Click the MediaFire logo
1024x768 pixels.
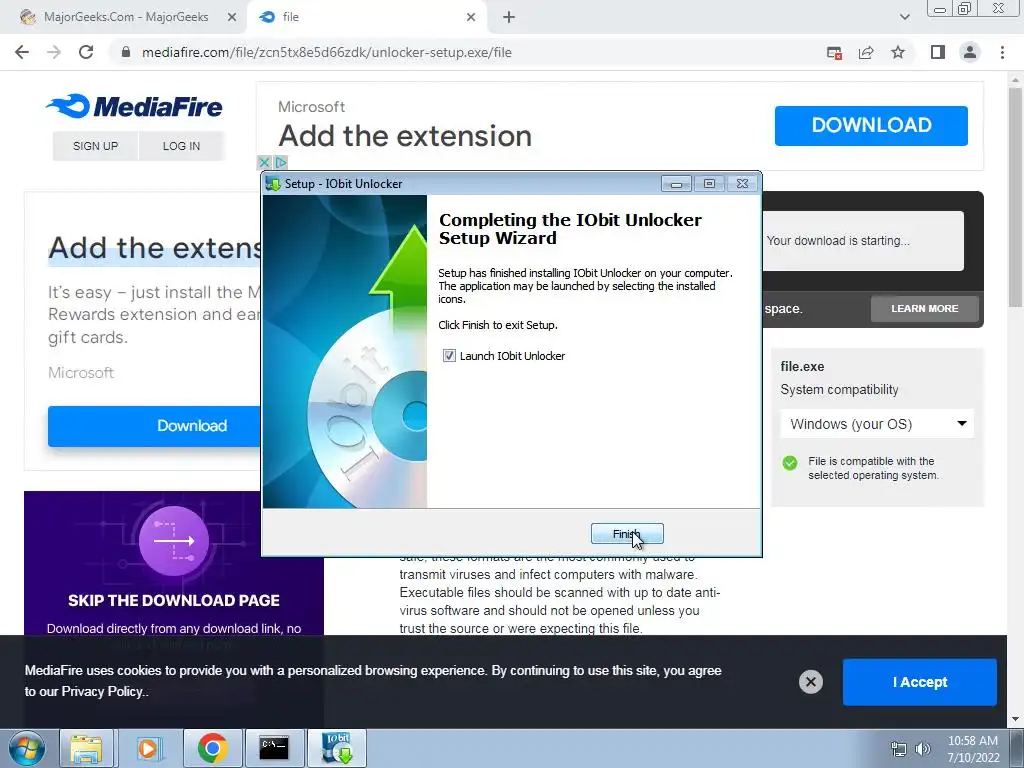click(x=134, y=106)
